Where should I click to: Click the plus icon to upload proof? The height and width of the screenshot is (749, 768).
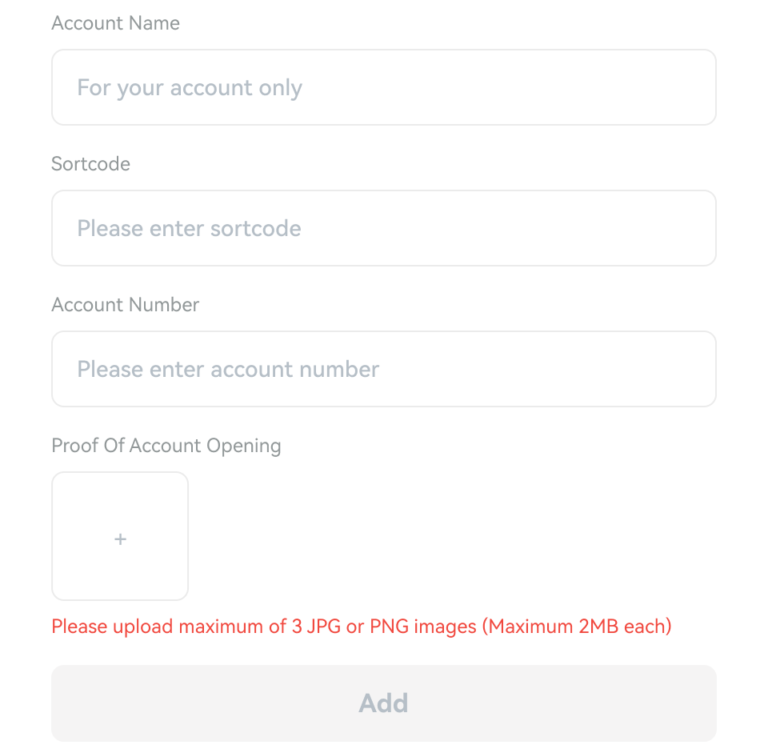pos(120,539)
